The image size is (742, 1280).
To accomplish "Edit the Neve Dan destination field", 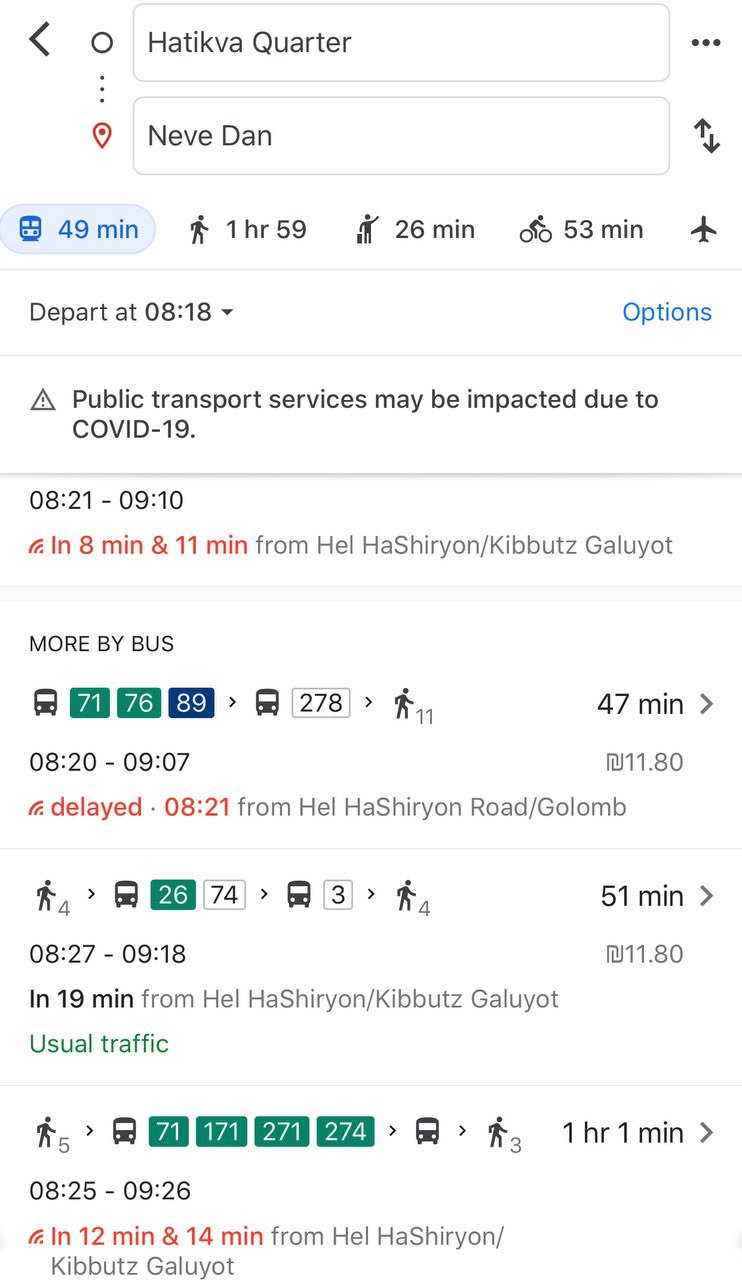I will (401, 136).
